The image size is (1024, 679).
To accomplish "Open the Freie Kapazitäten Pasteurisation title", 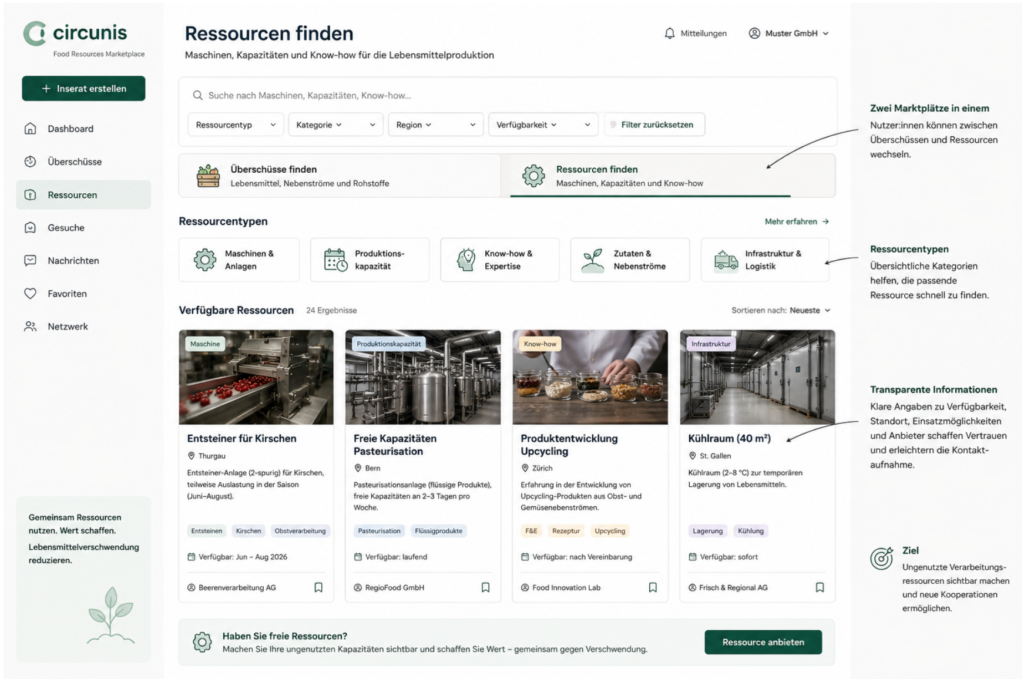I will pos(395,445).
